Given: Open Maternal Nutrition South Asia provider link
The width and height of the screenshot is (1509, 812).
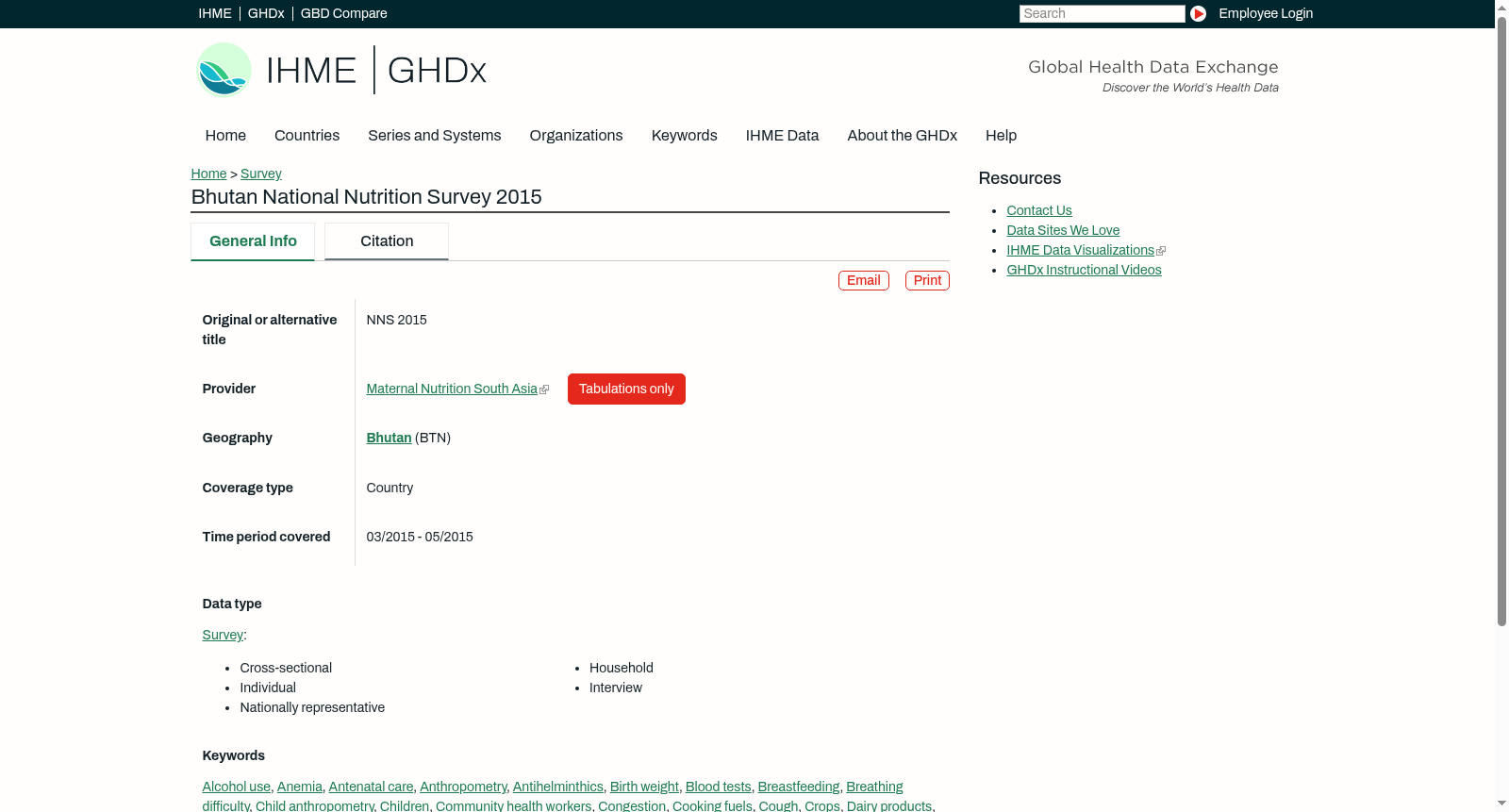Looking at the screenshot, I should pos(452,389).
